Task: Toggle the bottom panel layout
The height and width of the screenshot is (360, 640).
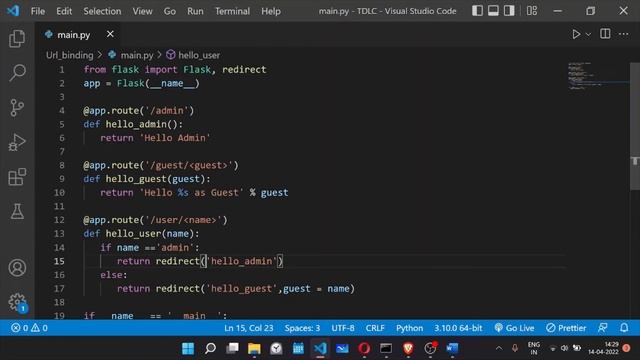Action: point(493,11)
